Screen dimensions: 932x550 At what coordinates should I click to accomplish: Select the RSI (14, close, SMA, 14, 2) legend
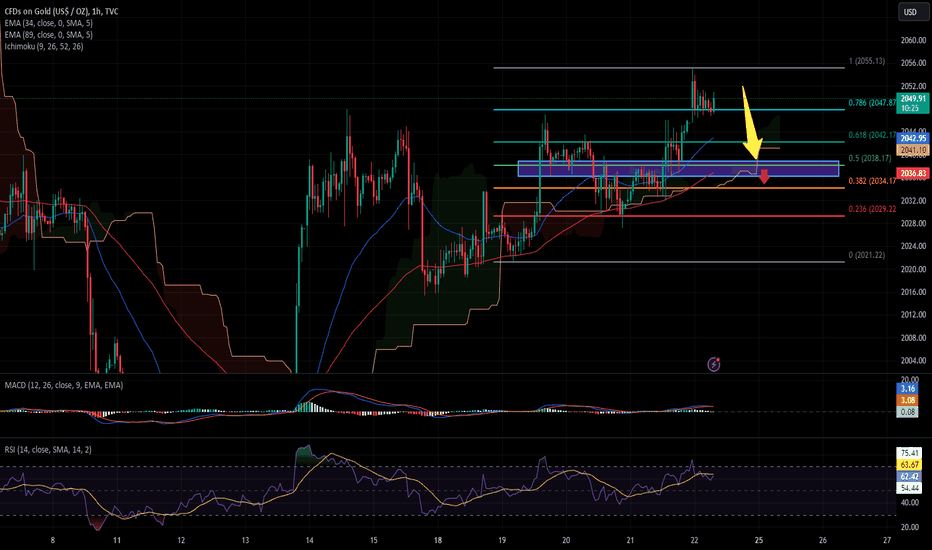tap(48, 450)
